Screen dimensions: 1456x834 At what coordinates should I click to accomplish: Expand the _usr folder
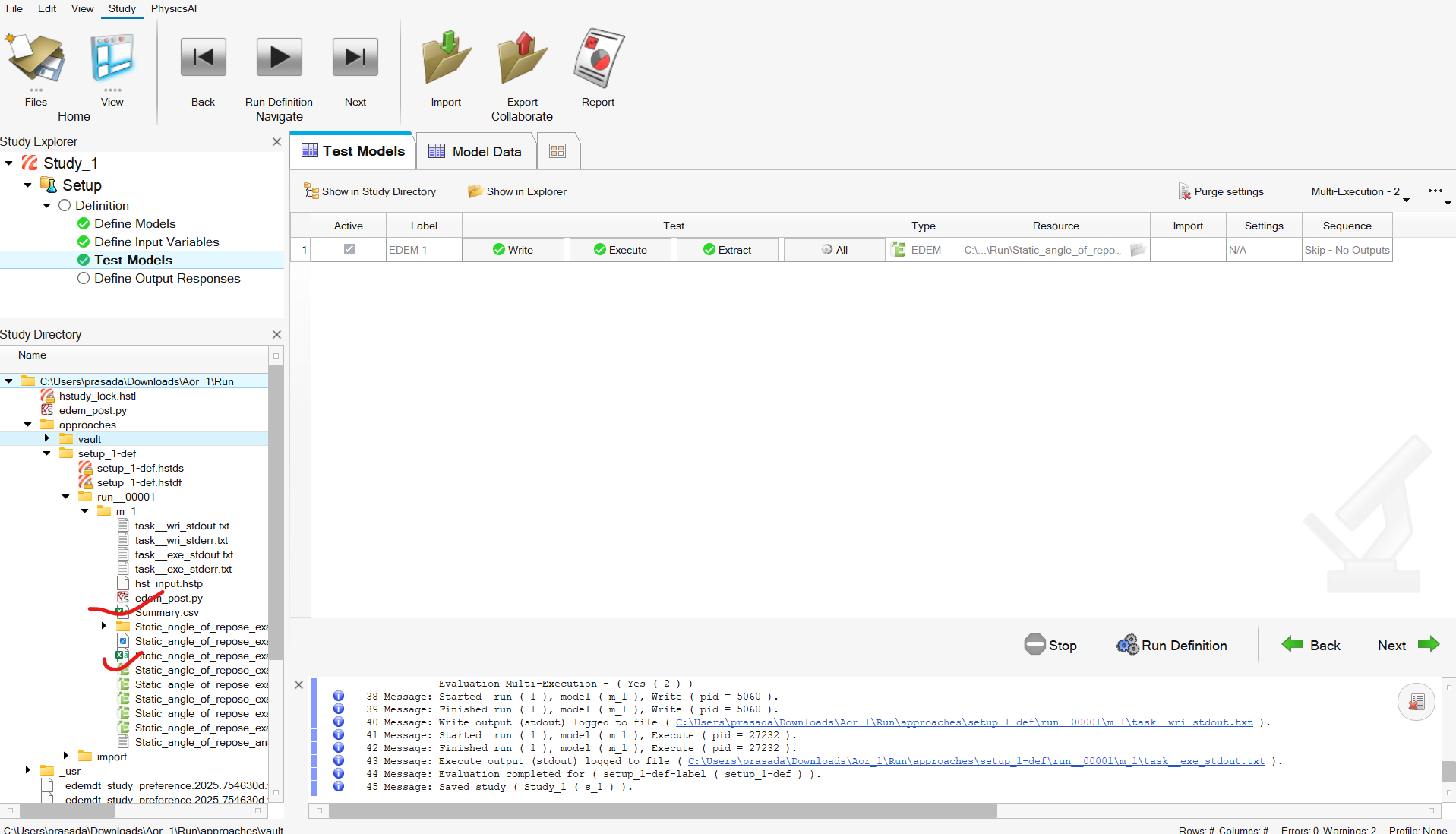[27, 771]
